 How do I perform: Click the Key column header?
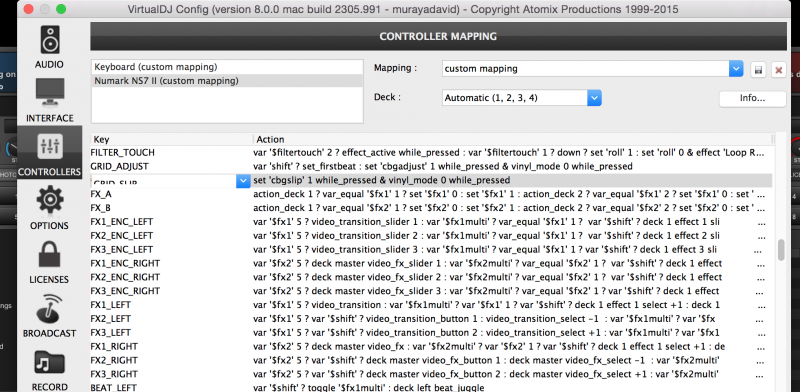pyautogui.click(x=171, y=139)
